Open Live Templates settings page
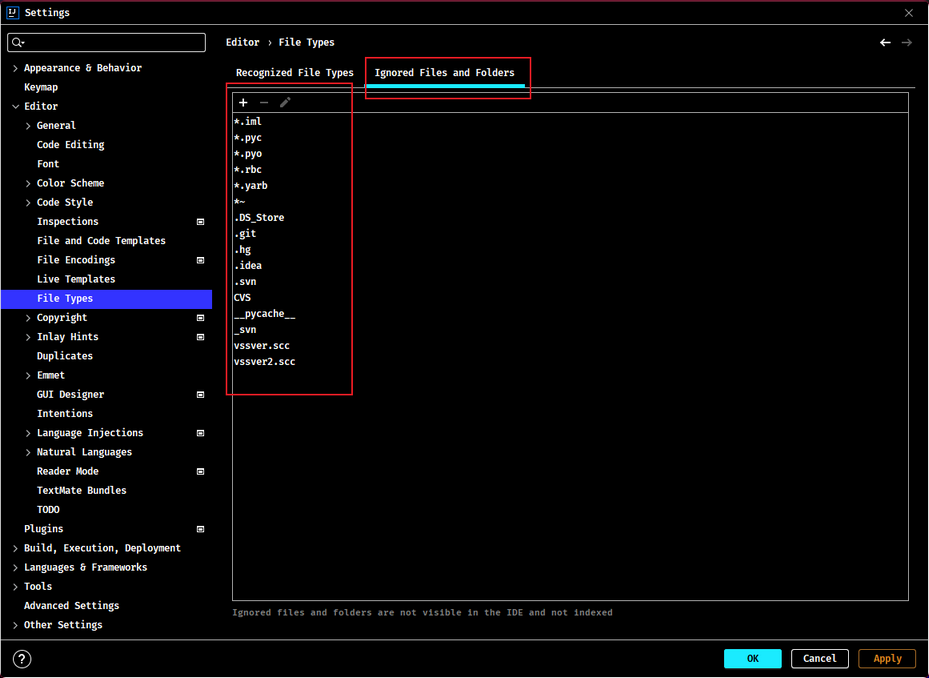The height and width of the screenshot is (678, 929). tap(76, 279)
